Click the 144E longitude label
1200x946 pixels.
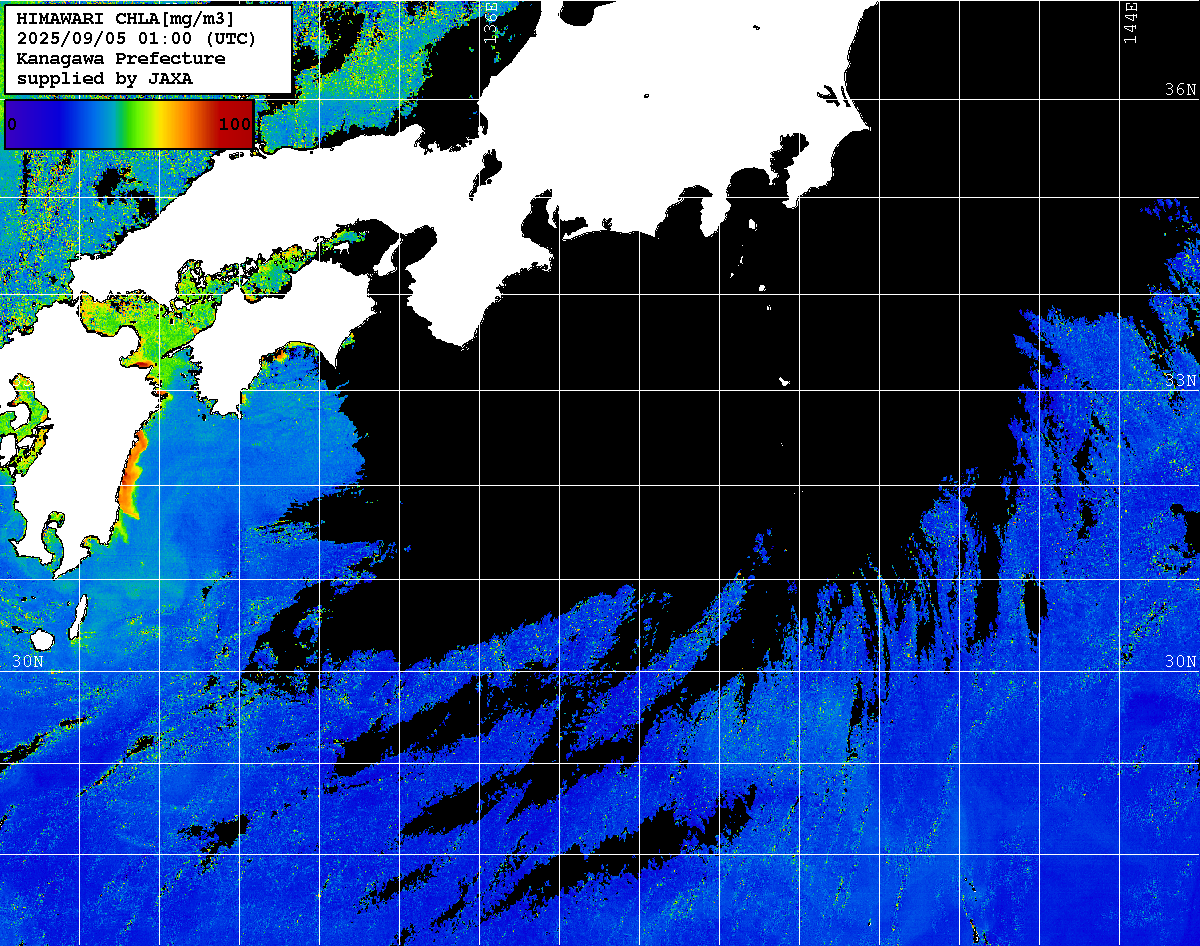point(1130,22)
